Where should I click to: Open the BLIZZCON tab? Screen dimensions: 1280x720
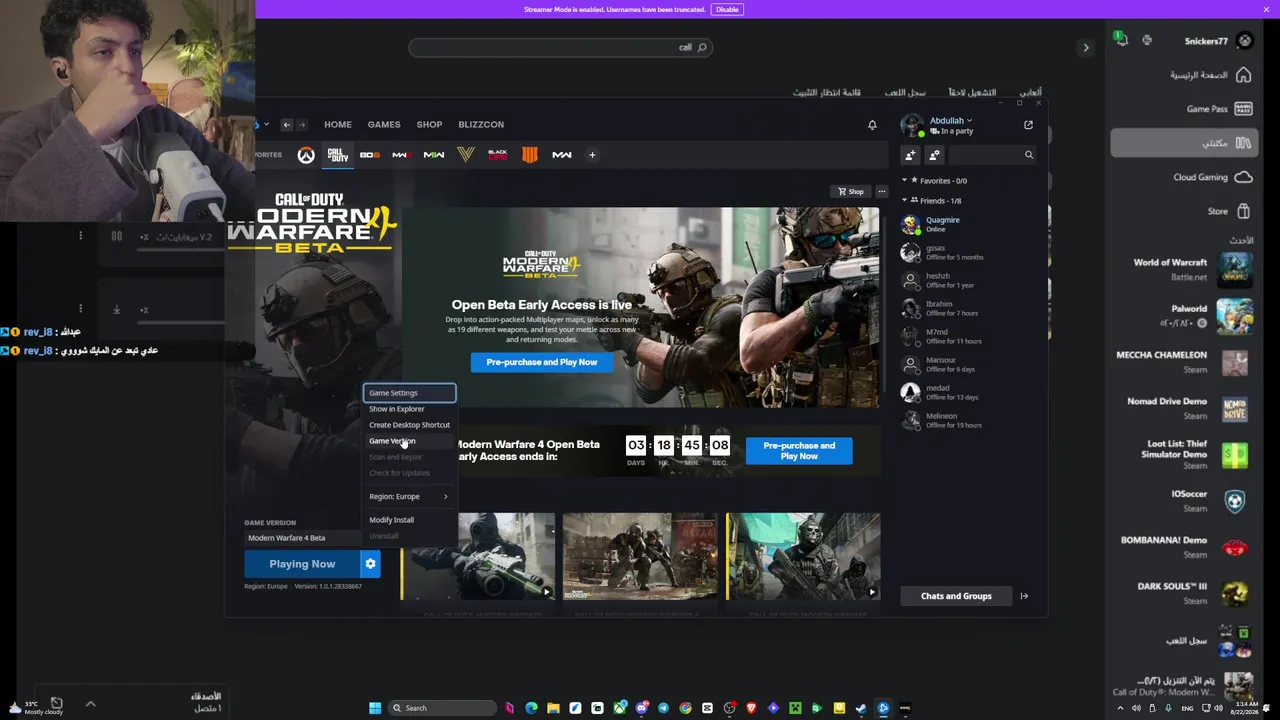[x=481, y=125]
